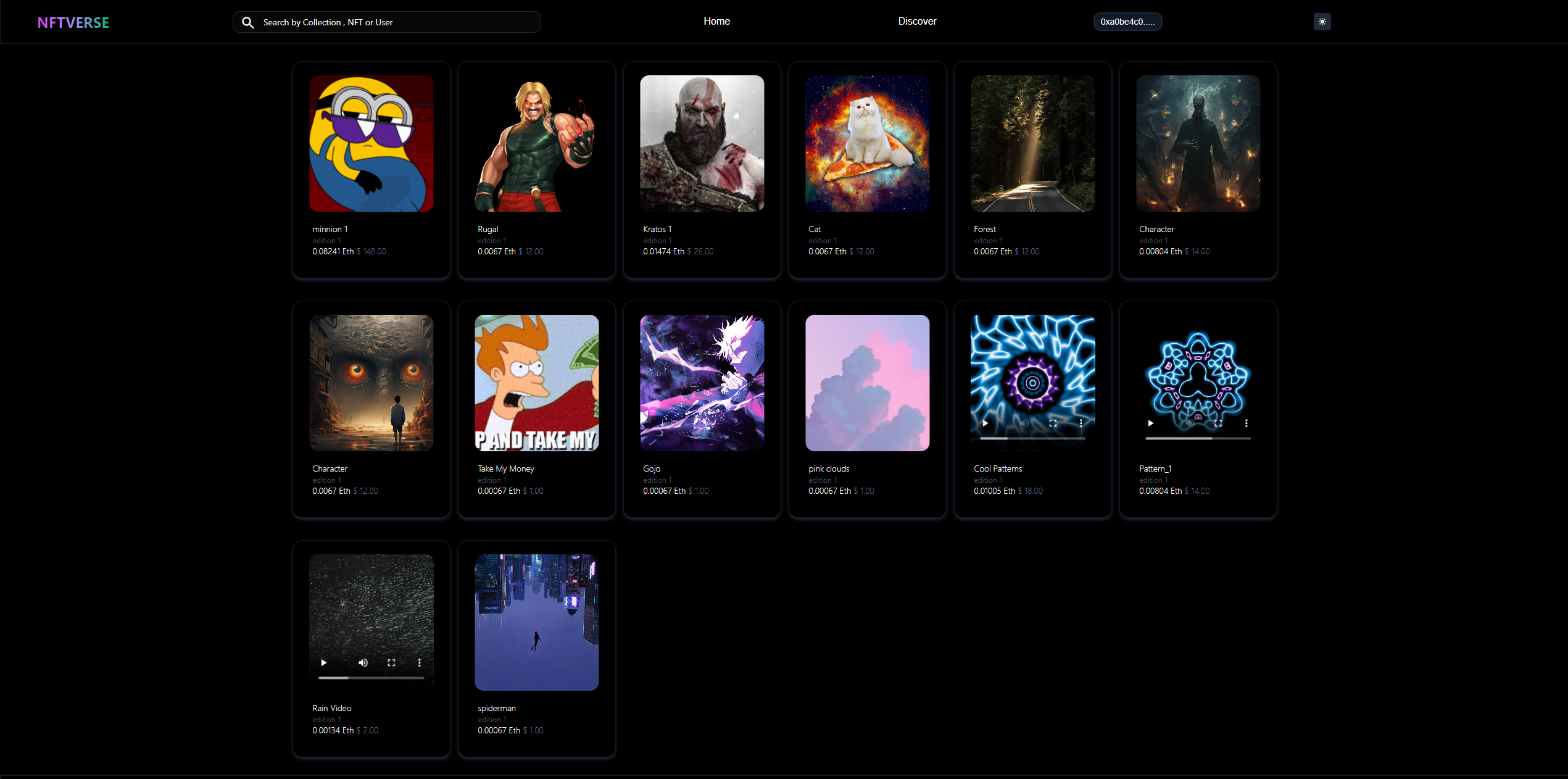Toggle light/dark theme sun button
This screenshot has height=779, width=1568.
pos(1322,22)
